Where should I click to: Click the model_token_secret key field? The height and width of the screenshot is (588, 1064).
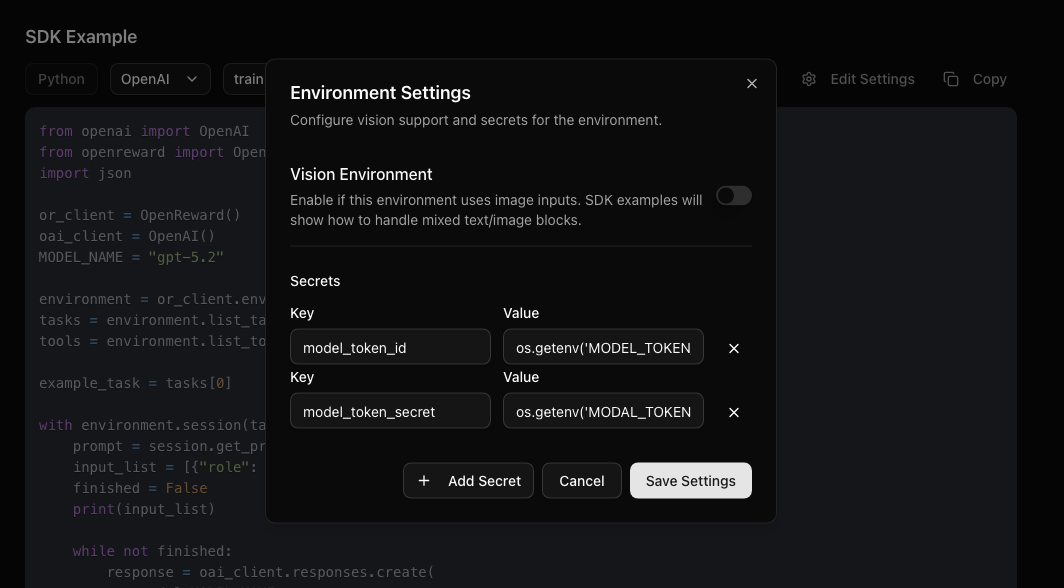point(390,411)
